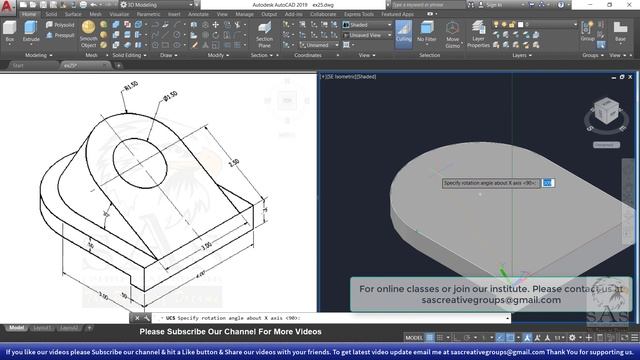Open the Section Plane tool
The width and height of the screenshot is (640, 360).
pos(264,35)
